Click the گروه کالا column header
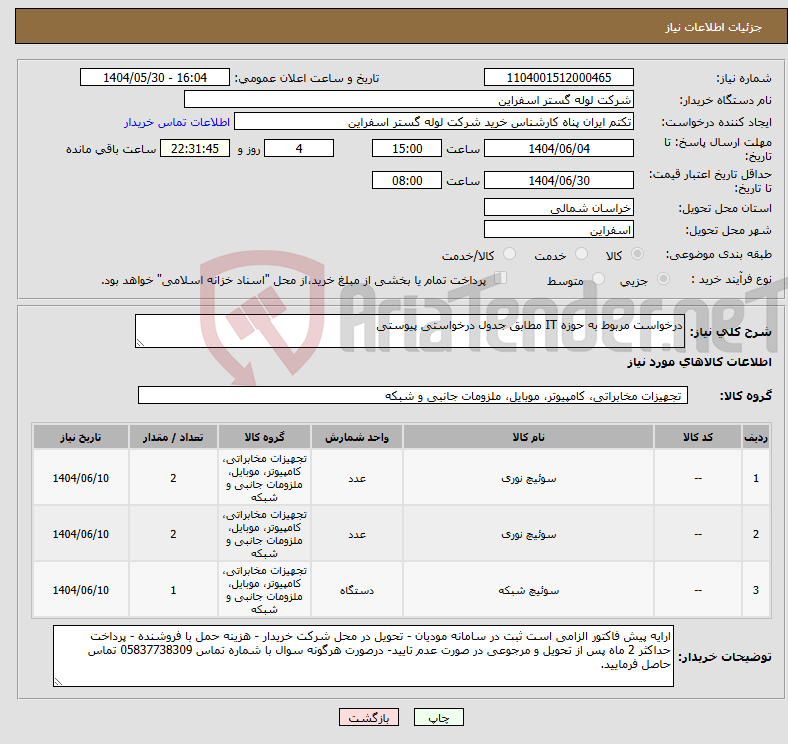788x744 pixels. [264, 437]
